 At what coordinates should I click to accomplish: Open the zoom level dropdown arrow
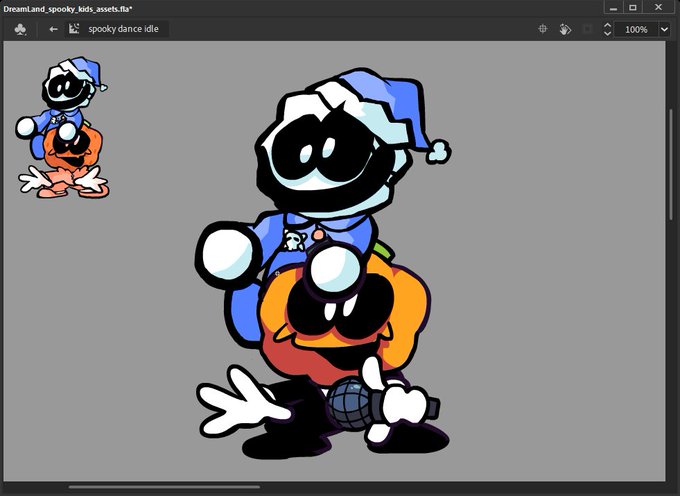click(x=664, y=29)
